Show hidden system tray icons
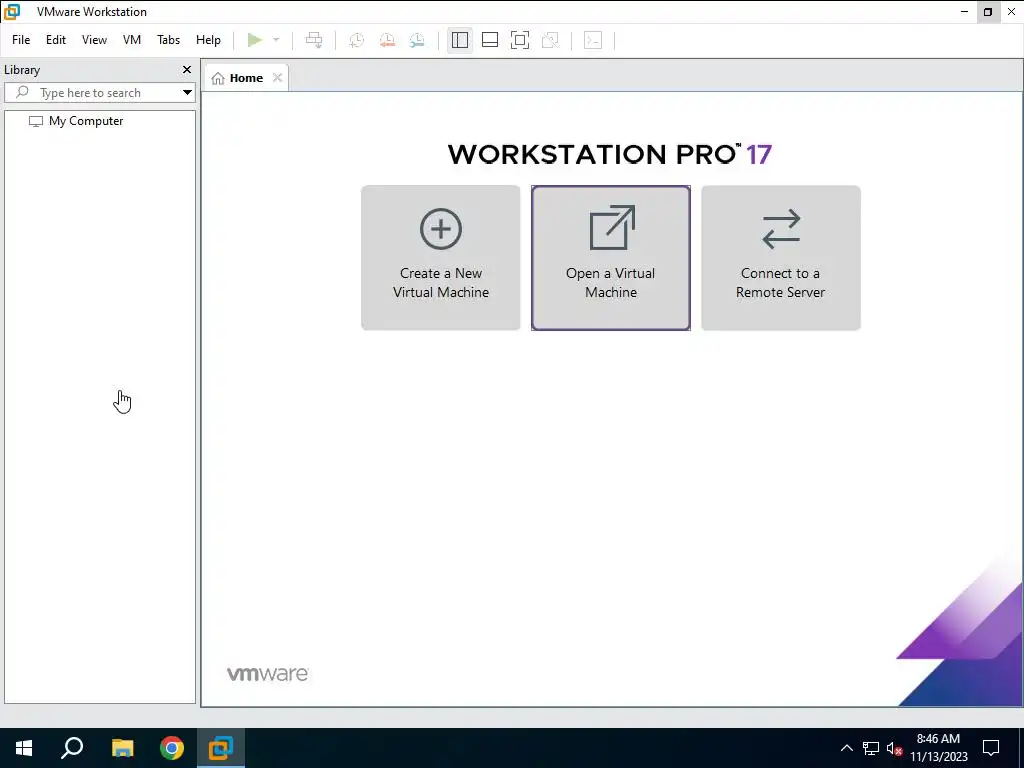Screen dimensions: 1024x768 coord(846,748)
